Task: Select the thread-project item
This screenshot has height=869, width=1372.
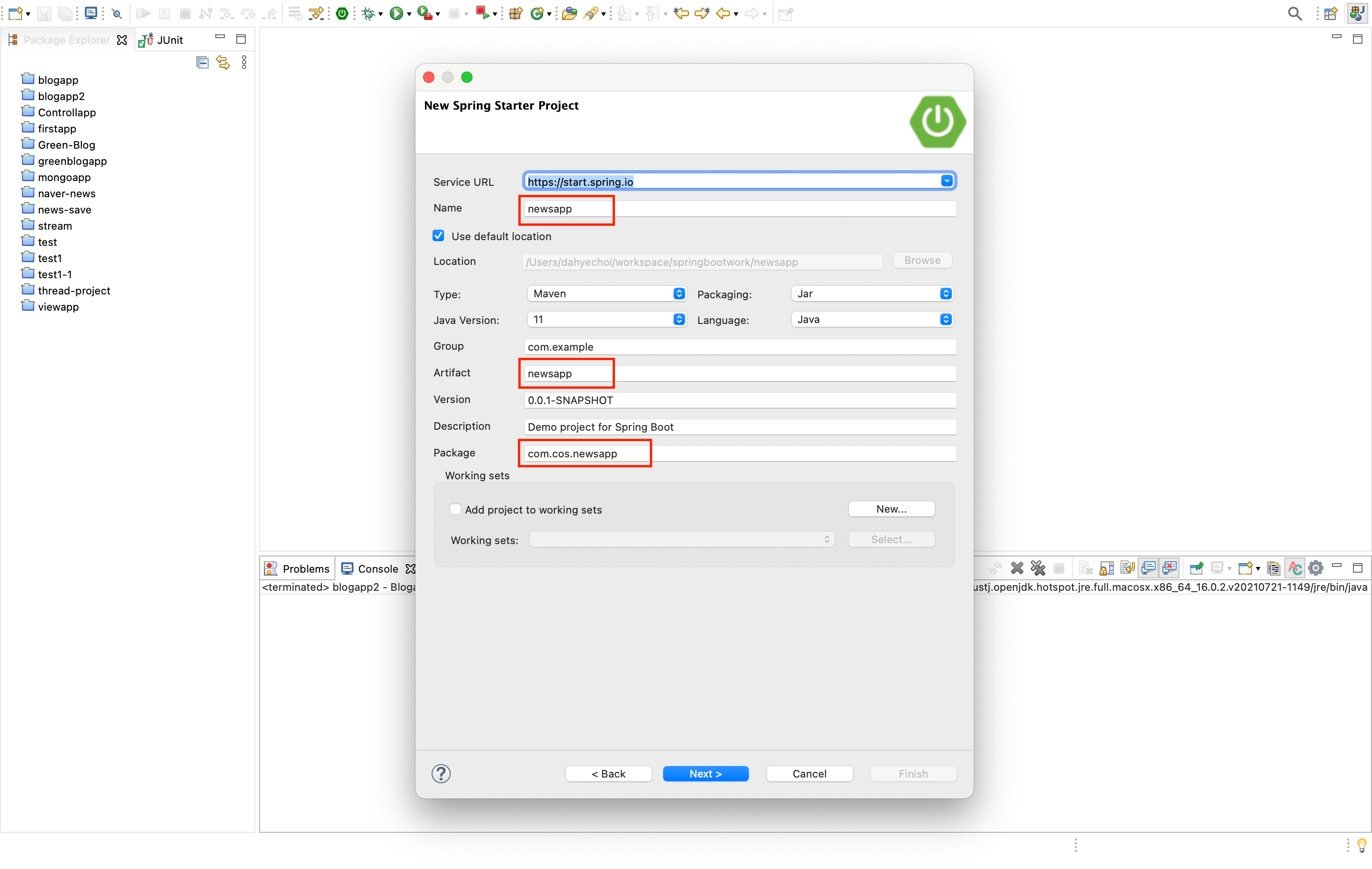Action: click(66, 290)
